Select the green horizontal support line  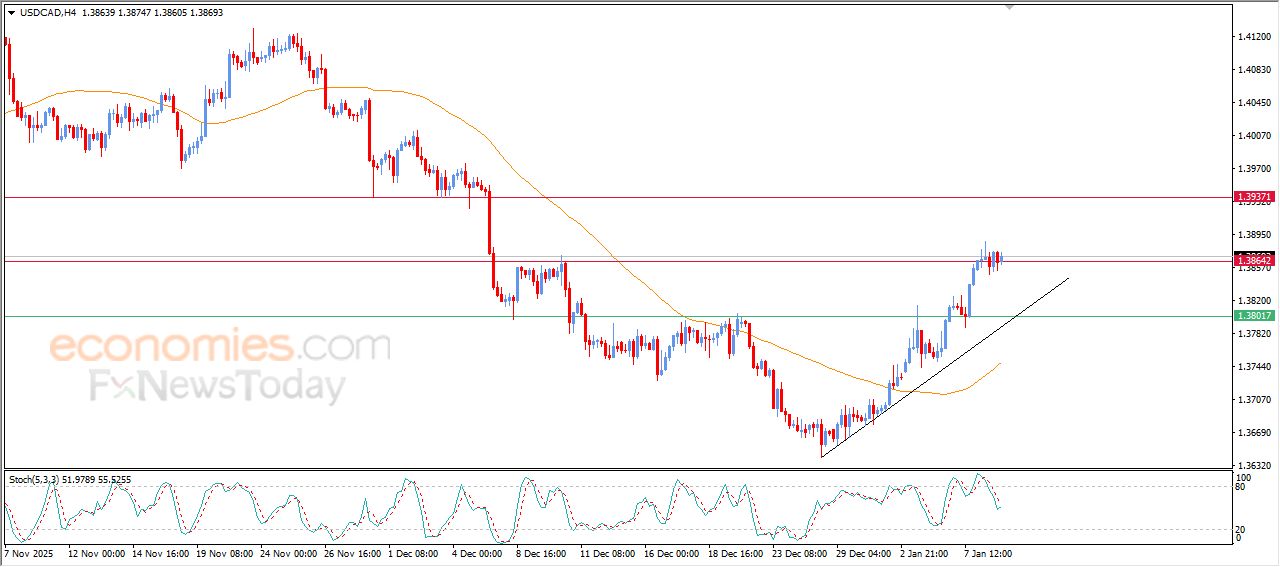tap(618, 316)
